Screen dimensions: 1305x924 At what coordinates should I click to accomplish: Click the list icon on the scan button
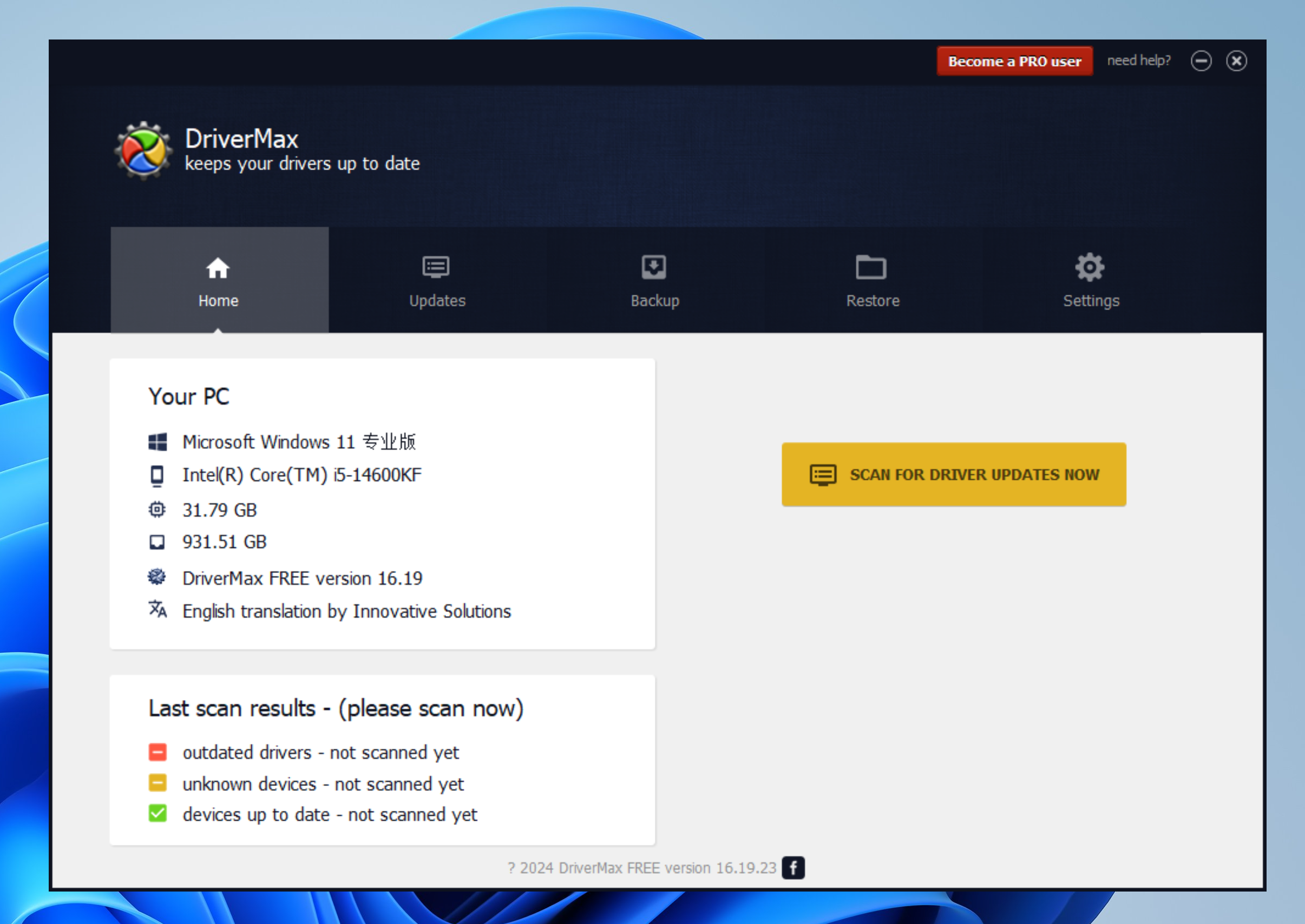(823, 475)
